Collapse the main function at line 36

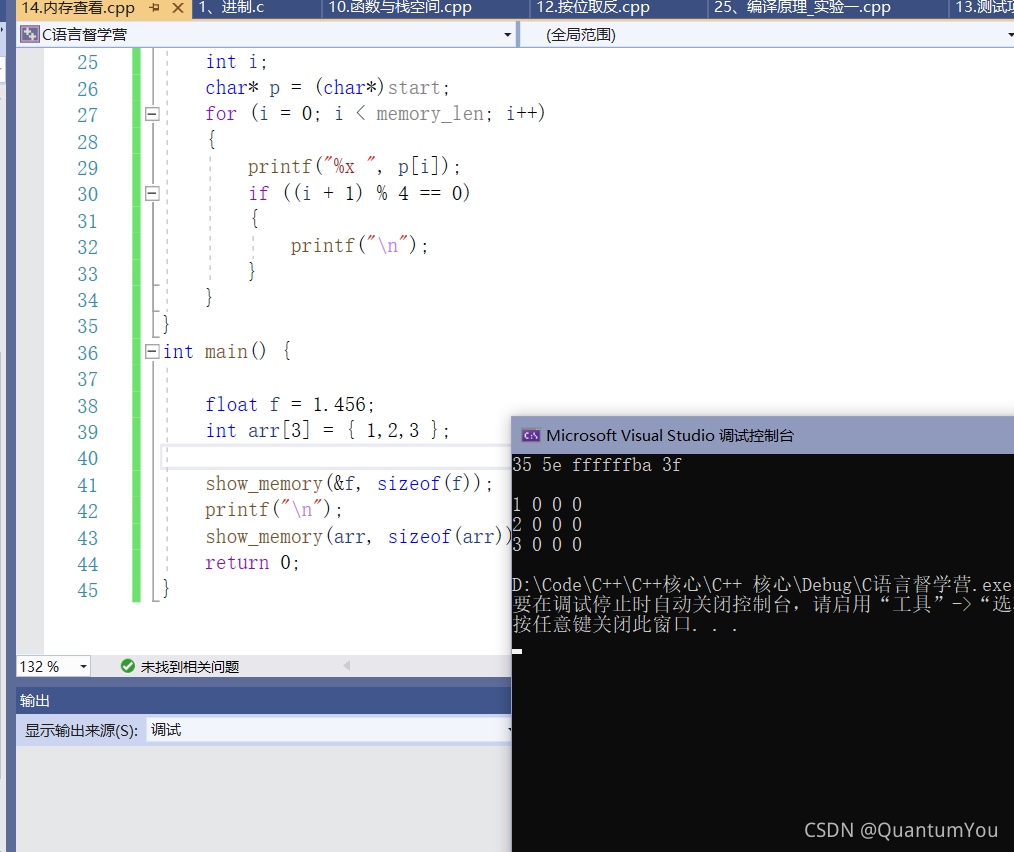tap(152, 352)
